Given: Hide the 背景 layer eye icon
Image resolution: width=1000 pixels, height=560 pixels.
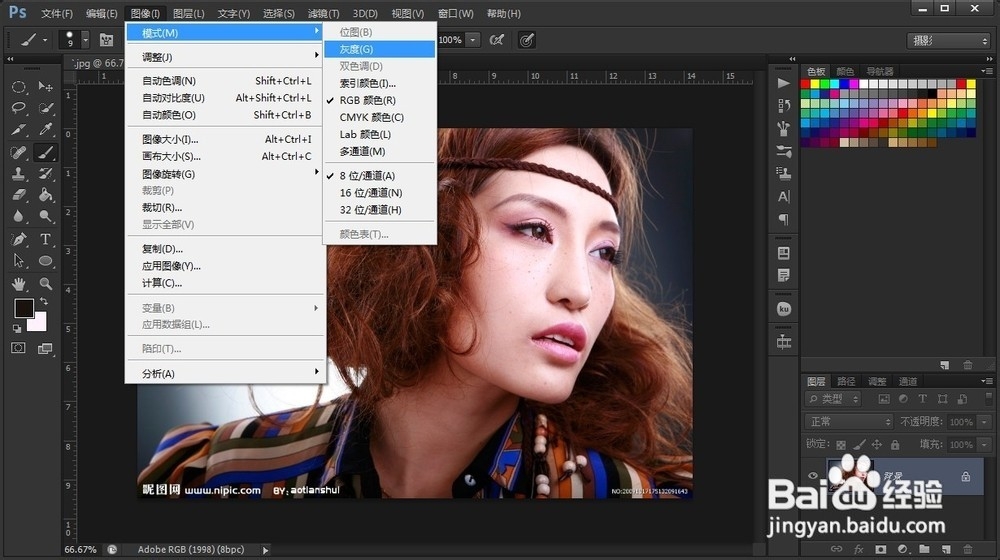Looking at the screenshot, I should coord(812,476).
